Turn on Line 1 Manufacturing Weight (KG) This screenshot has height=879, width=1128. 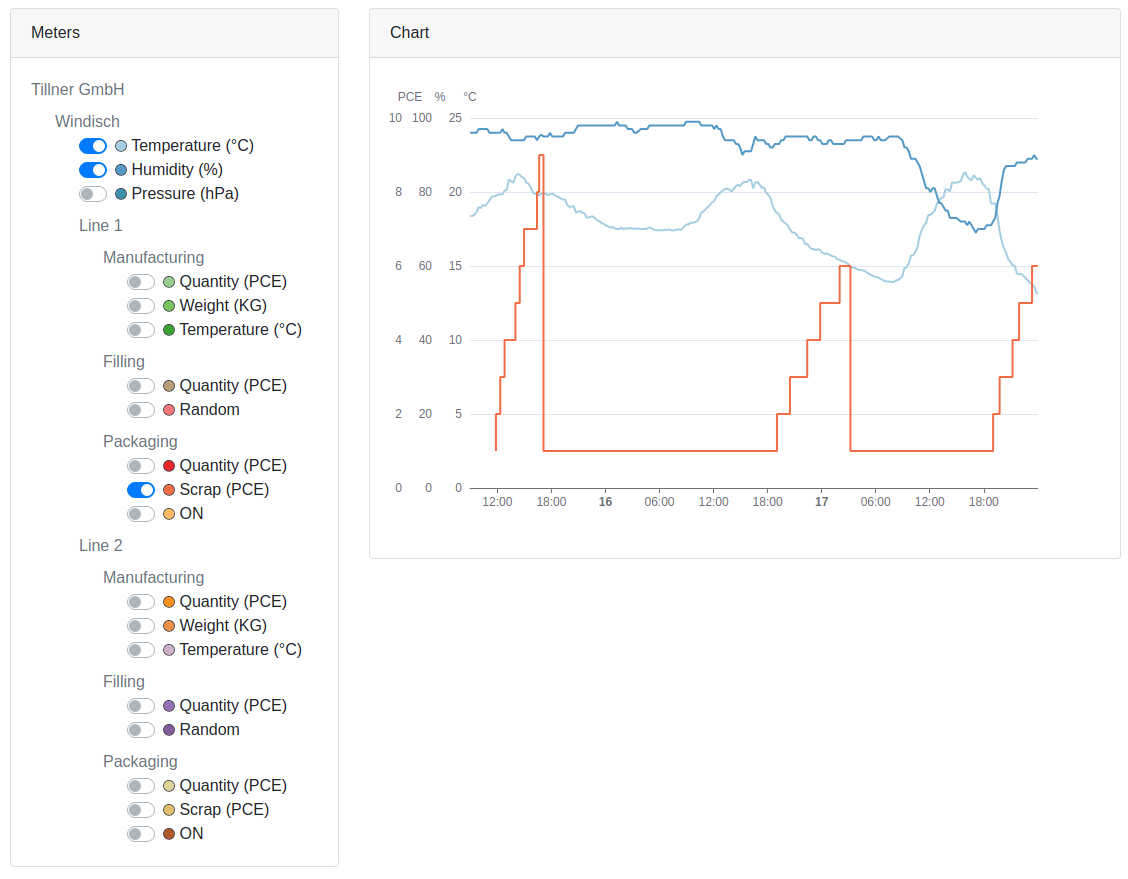coord(141,306)
